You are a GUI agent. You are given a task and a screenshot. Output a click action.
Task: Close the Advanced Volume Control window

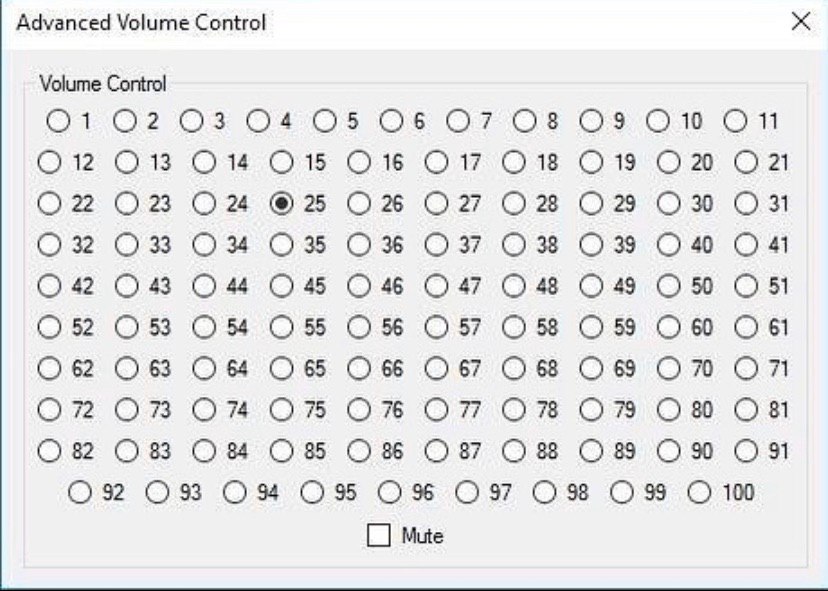(801, 22)
